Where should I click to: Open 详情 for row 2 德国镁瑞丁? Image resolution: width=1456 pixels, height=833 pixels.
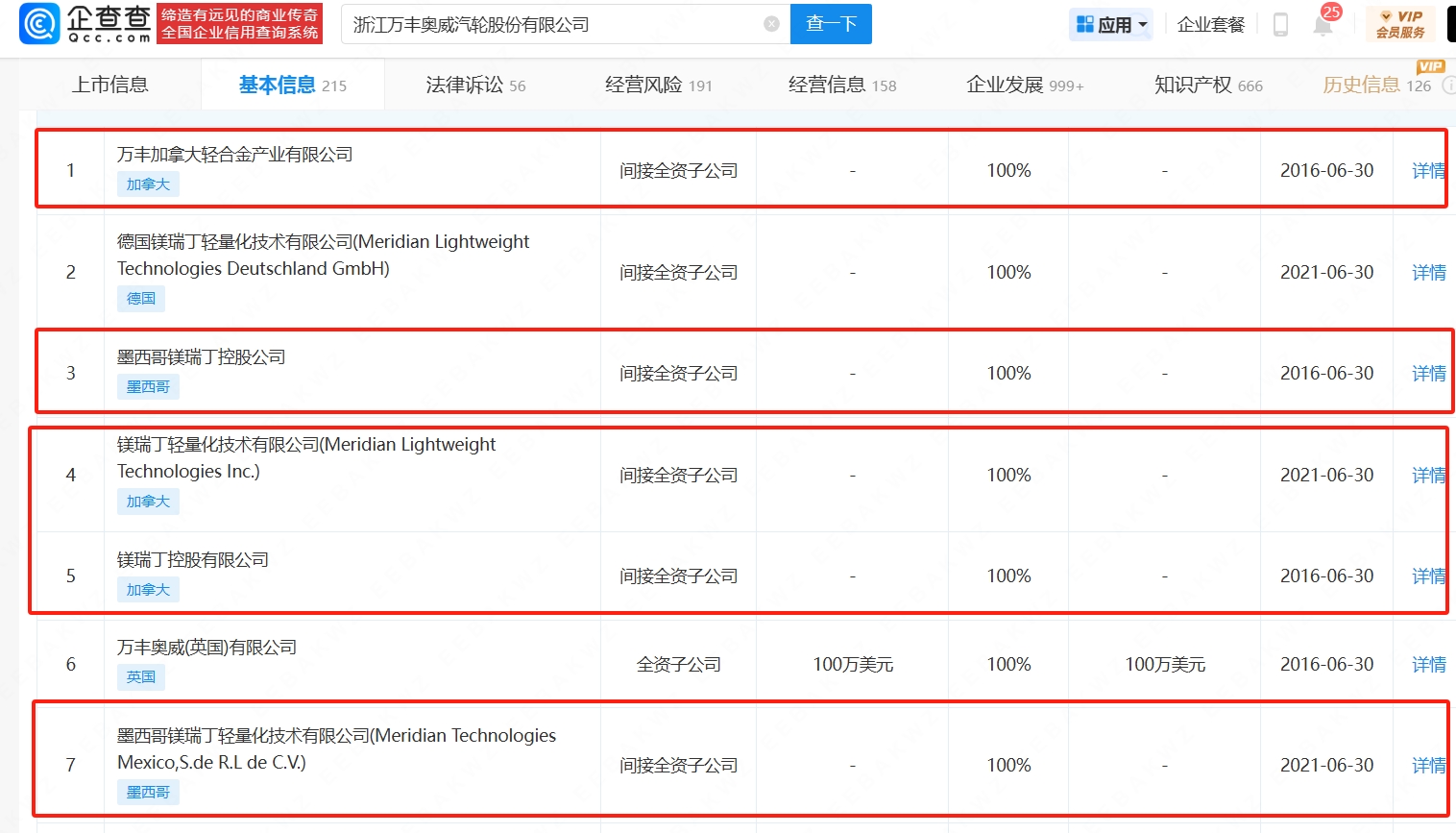pyautogui.click(x=1429, y=273)
